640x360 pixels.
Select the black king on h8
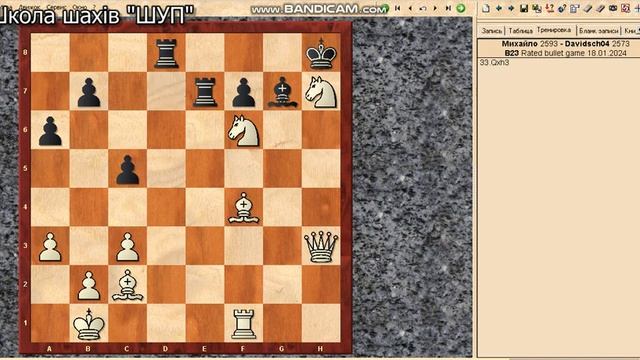click(x=321, y=53)
